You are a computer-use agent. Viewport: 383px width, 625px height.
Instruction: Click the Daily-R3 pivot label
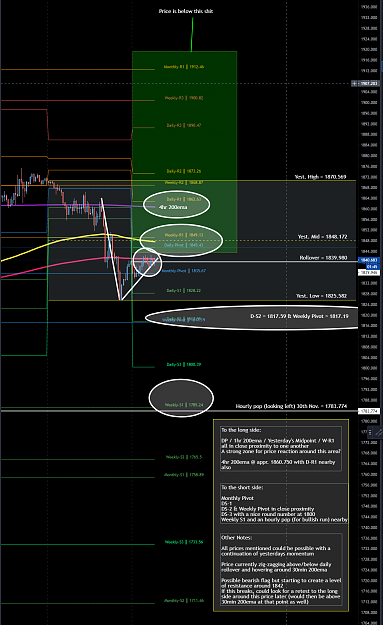[184, 126]
